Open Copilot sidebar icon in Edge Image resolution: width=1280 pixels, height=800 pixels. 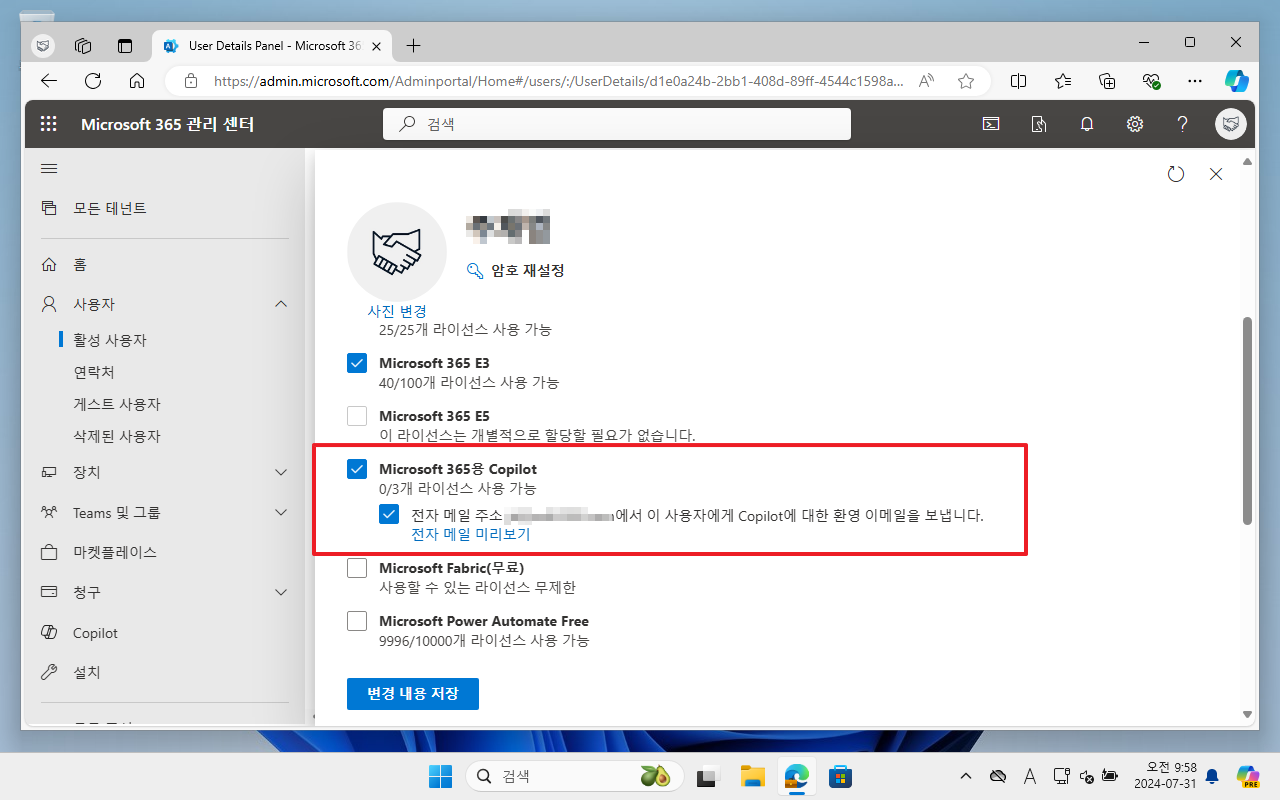point(1237,81)
